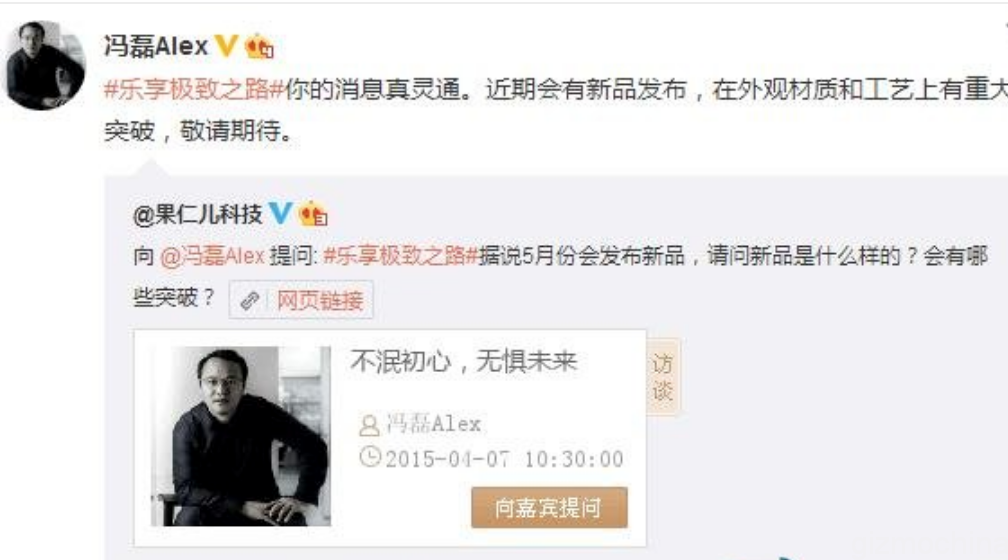Open the #乐享极致之路# hashtag in main post
This screenshot has width=1008, height=560.
coord(194,89)
